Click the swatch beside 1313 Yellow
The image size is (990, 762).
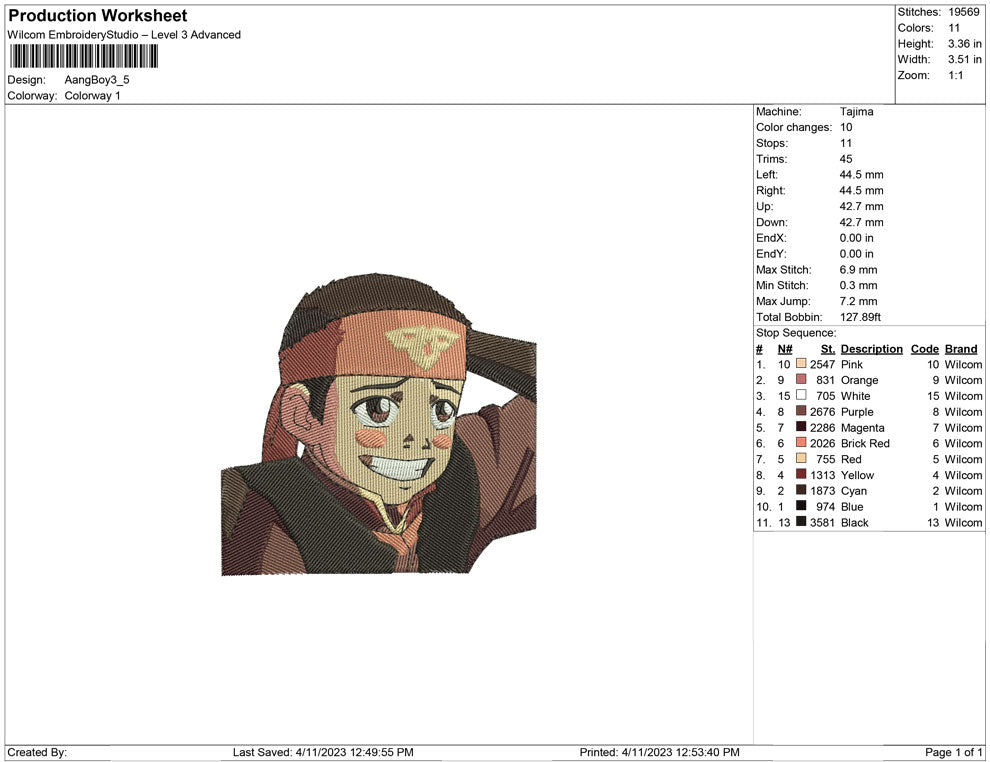(801, 474)
